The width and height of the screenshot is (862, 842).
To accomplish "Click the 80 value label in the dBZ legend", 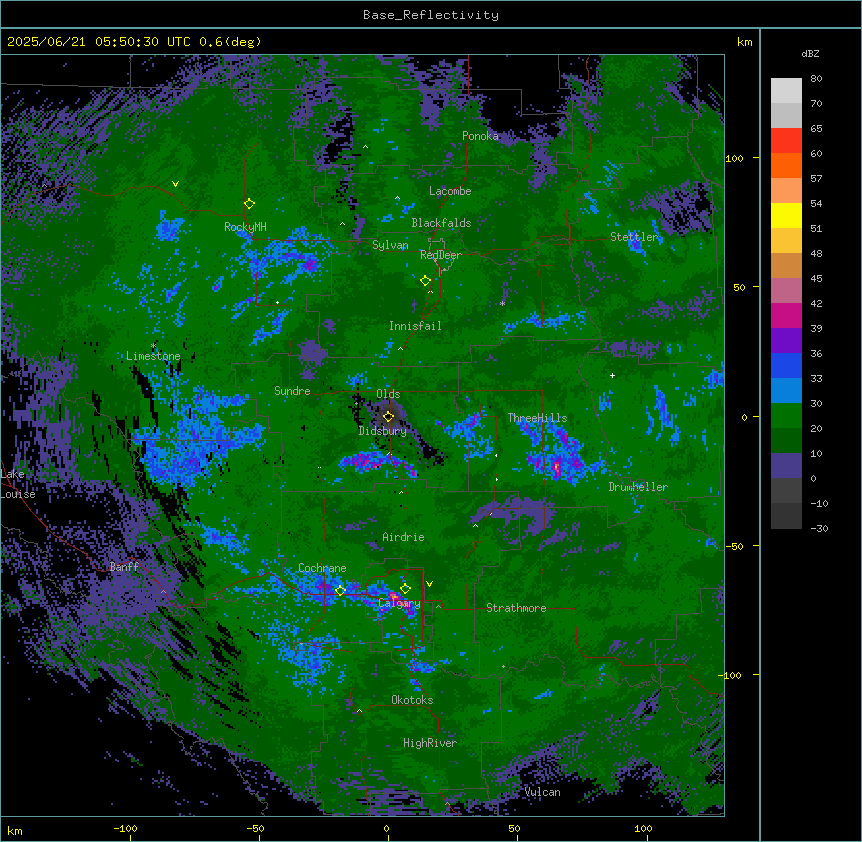I will (816, 79).
